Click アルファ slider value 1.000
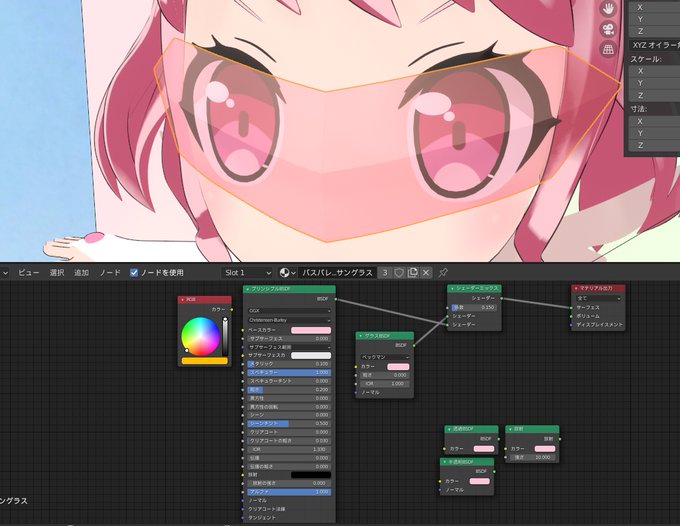 click(x=289, y=492)
